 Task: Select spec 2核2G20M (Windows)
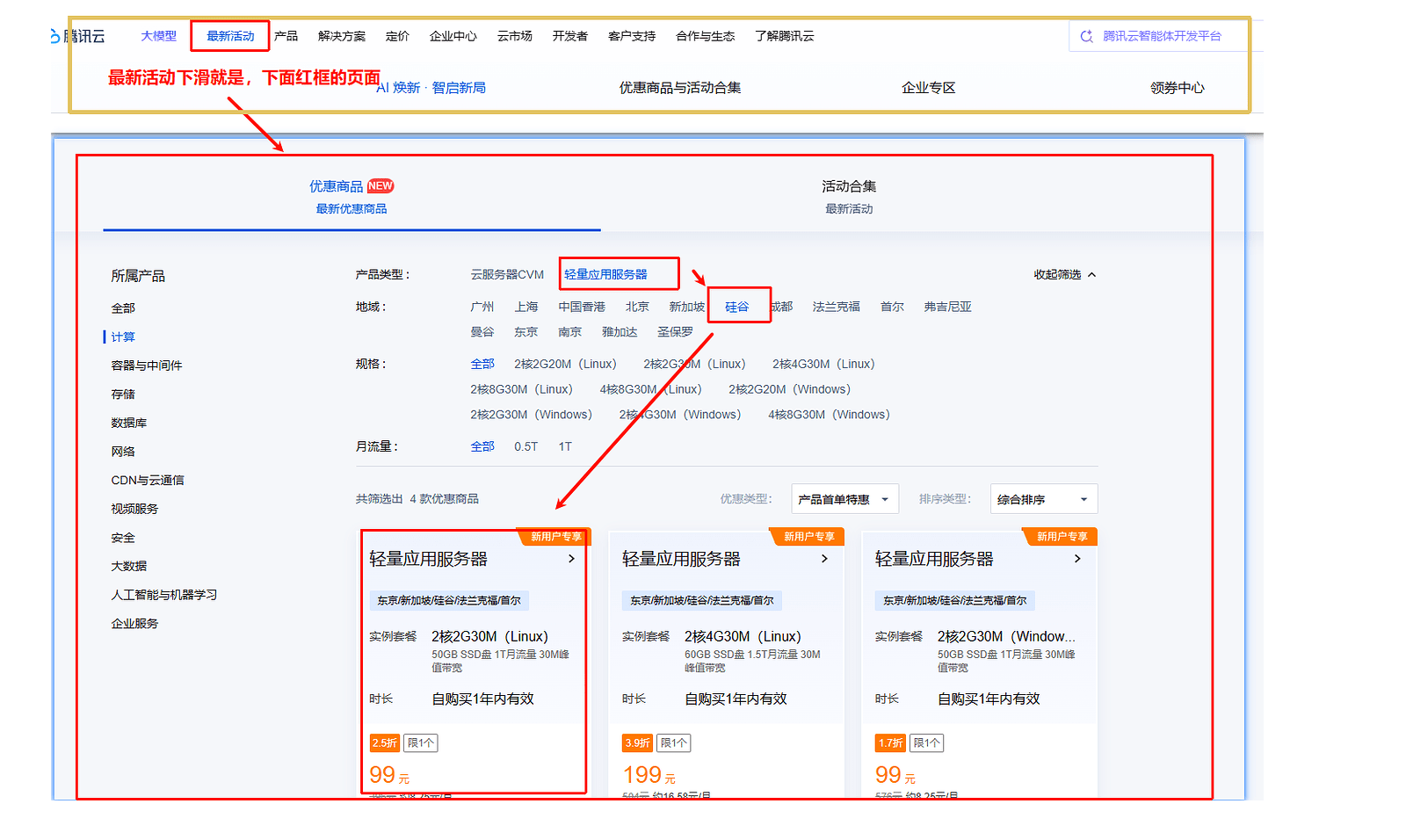(x=789, y=390)
